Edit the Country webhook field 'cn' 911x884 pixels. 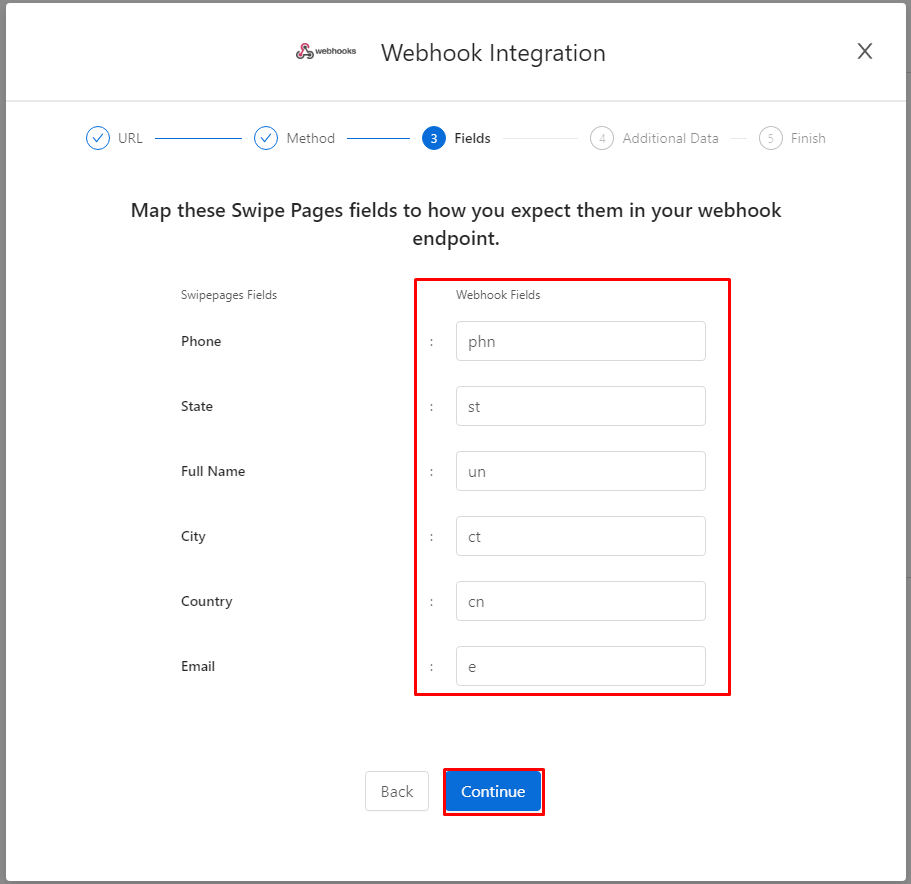click(x=580, y=601)
